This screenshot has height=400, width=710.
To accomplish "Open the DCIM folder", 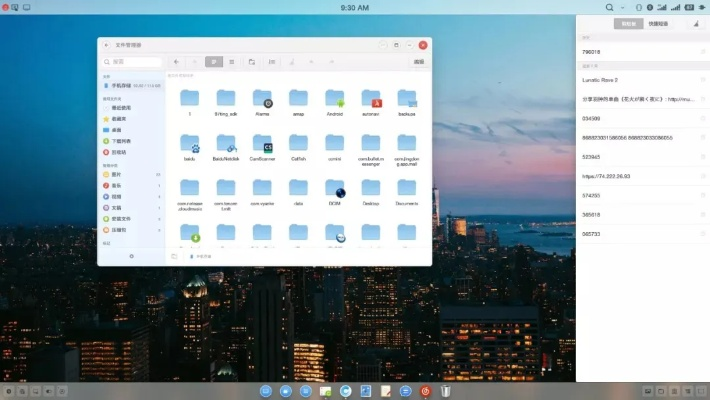I will [x=335, y=188].
